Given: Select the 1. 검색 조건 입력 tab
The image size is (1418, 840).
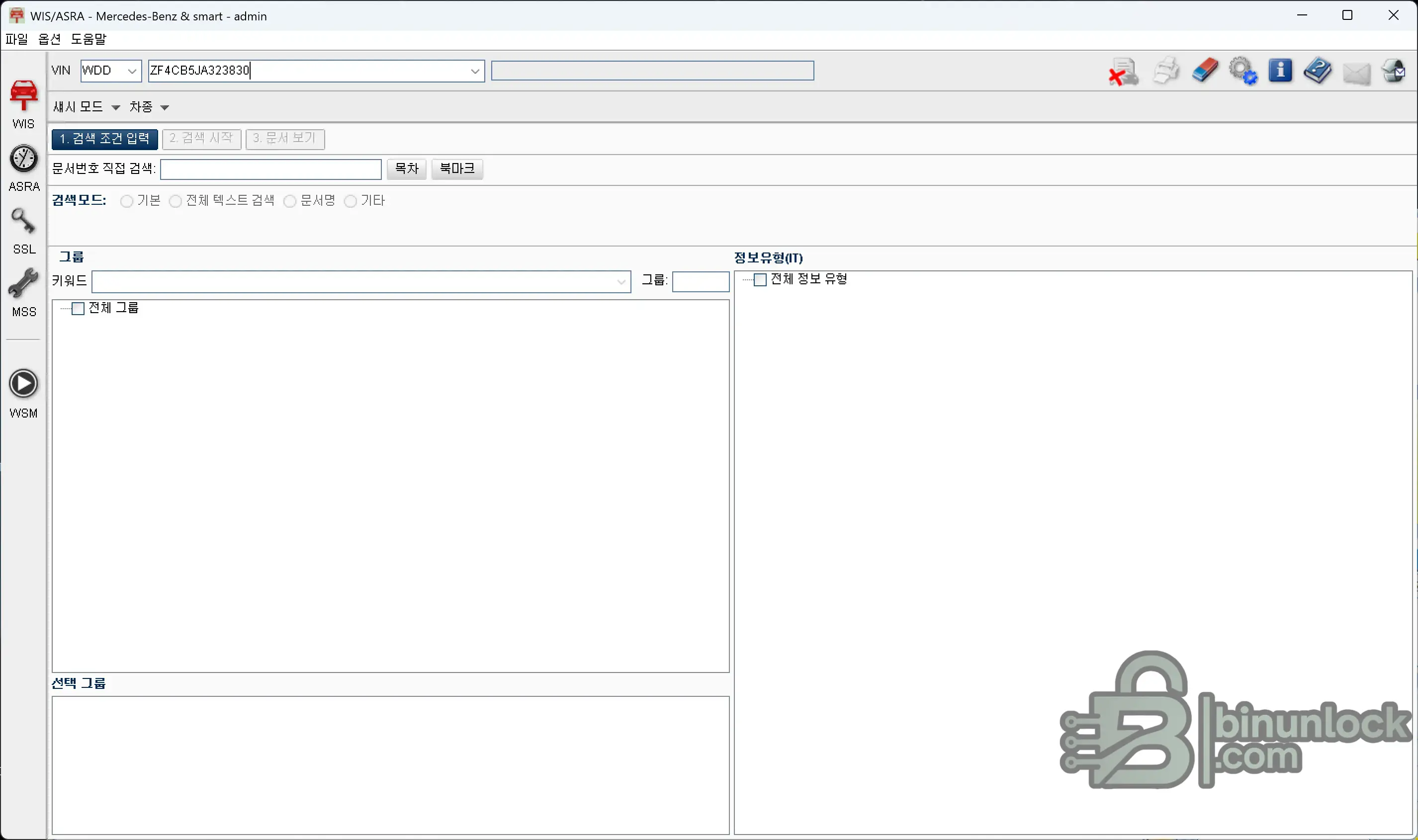Looking at the screenshot, I should click(103, 139).
